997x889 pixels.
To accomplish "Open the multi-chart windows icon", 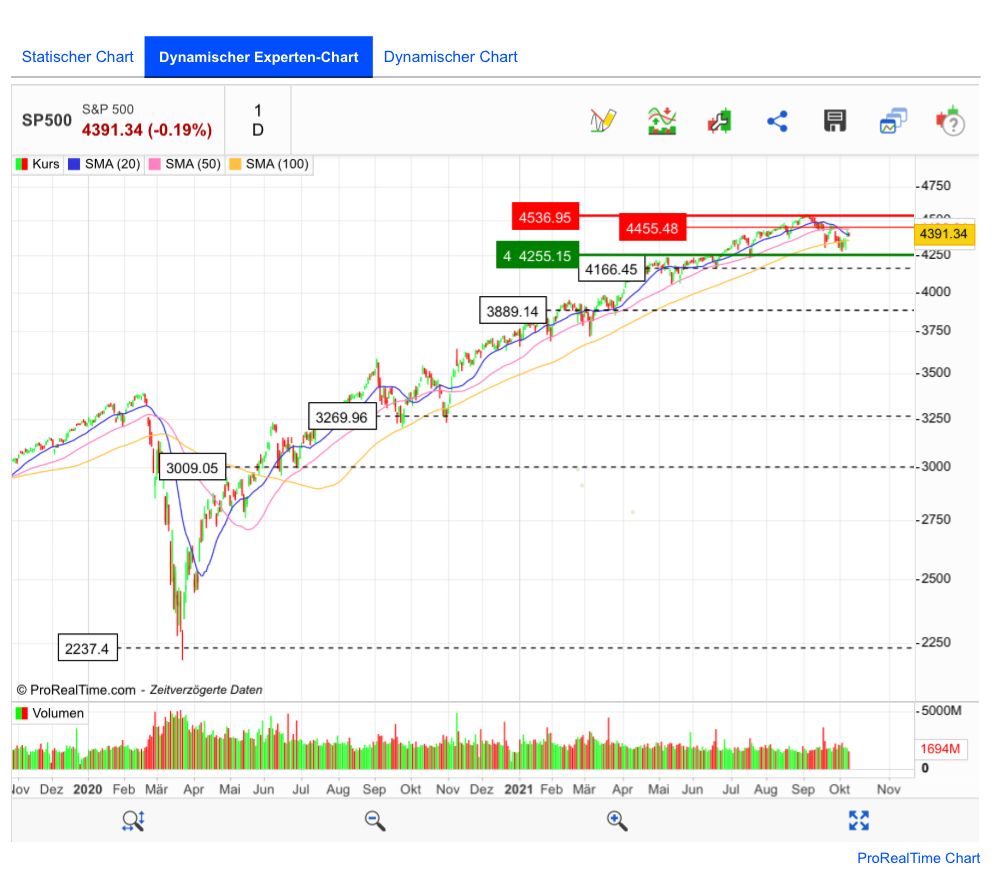I will click(893, 121).
